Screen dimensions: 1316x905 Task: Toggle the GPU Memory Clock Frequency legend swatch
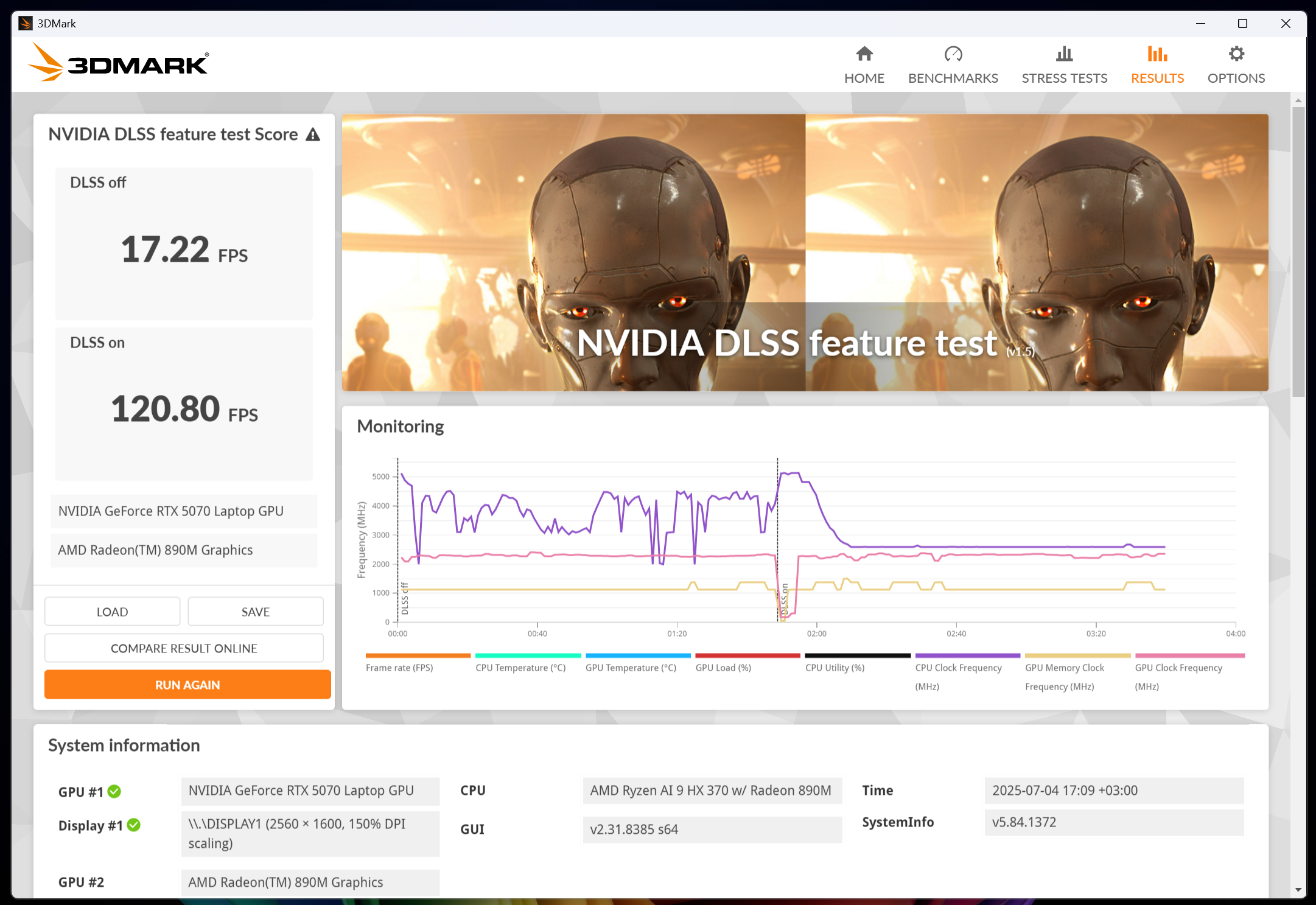pyautogui.click(x=1077, y=655)
